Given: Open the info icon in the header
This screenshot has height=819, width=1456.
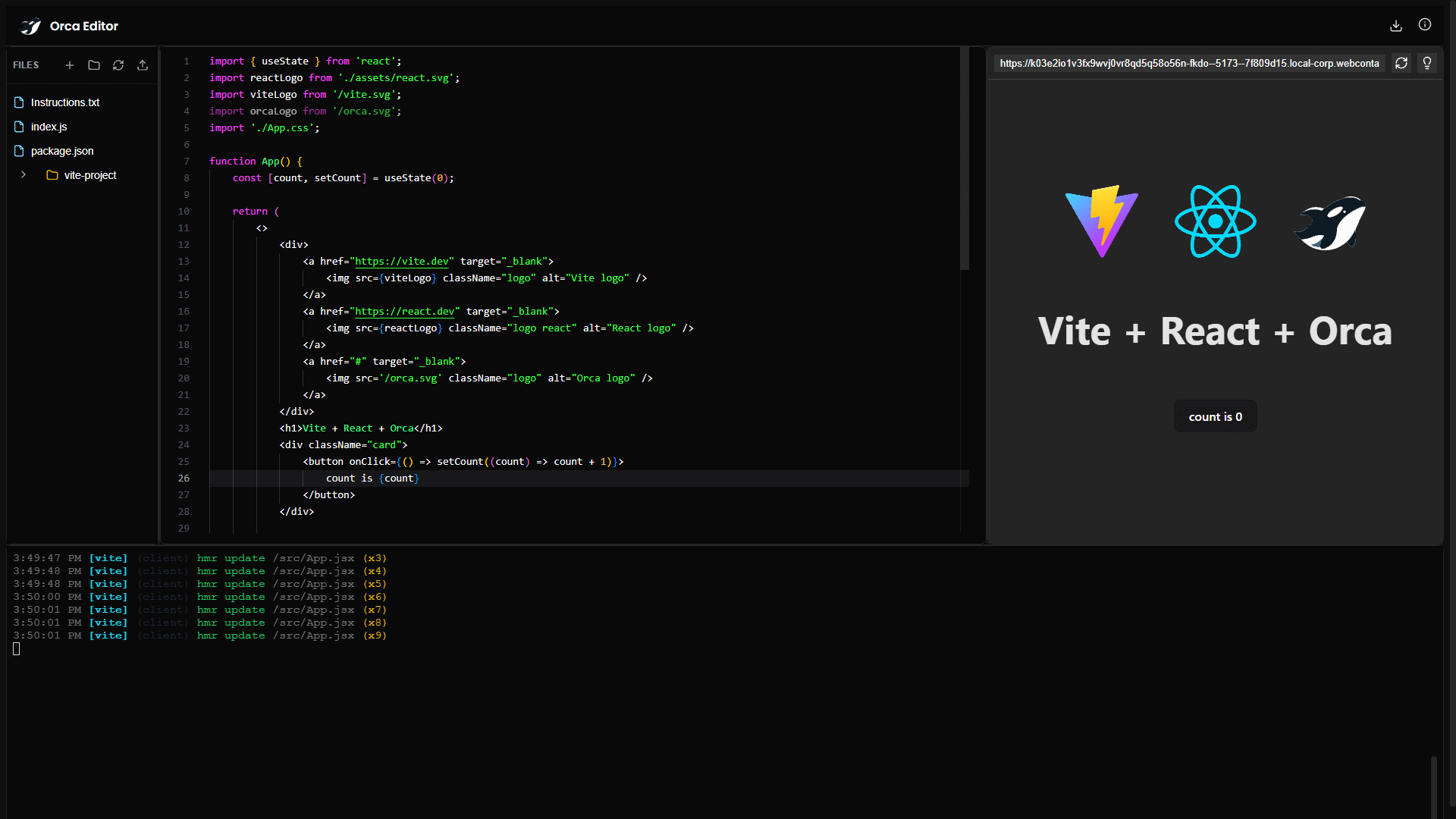Looking at the screenshot, I should click(1425, 25).
